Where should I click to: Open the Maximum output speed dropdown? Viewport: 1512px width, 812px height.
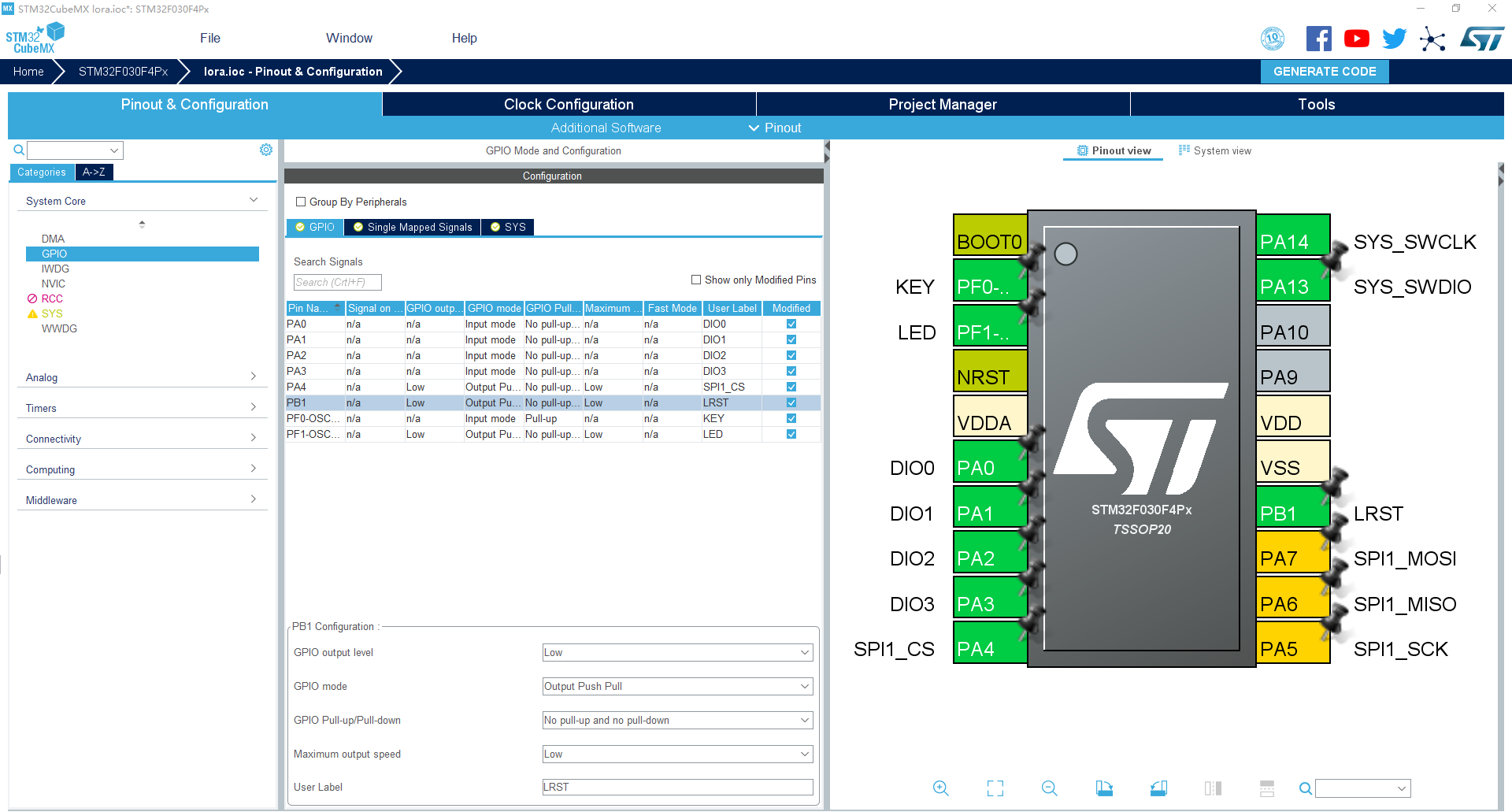677,754
